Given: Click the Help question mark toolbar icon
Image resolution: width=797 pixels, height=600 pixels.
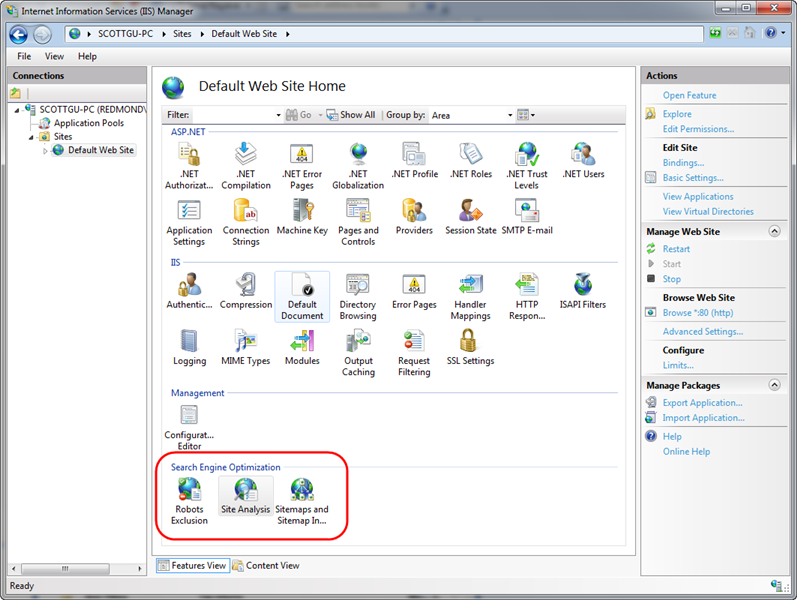Looking at the screenshot, I should 771,33.
